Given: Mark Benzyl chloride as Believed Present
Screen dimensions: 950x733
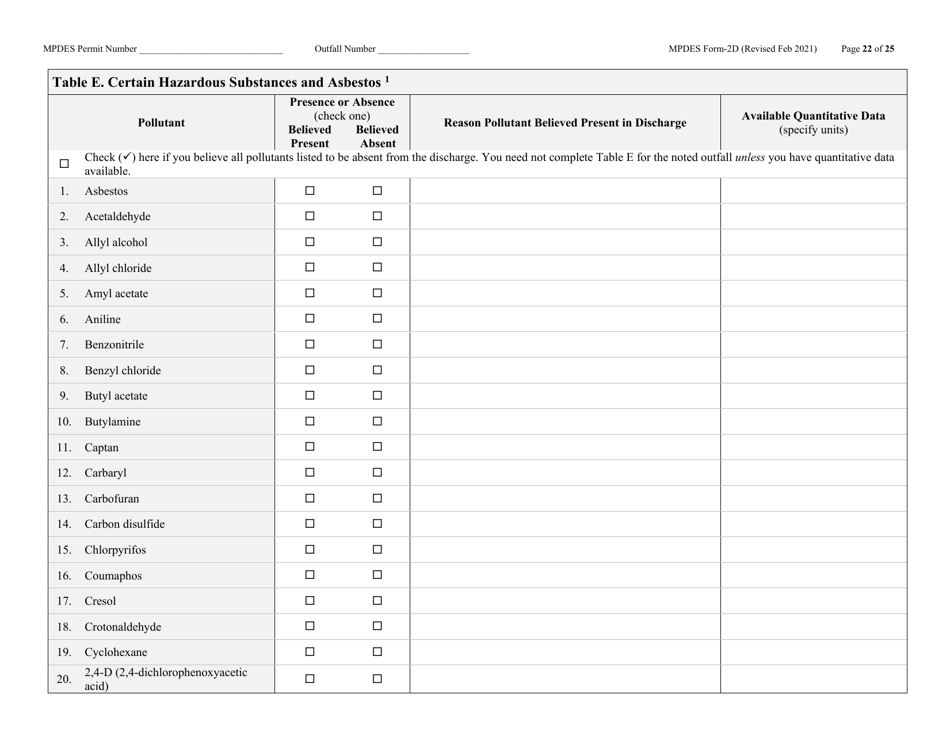Looking at the screenshot, I should pos(309,370).
